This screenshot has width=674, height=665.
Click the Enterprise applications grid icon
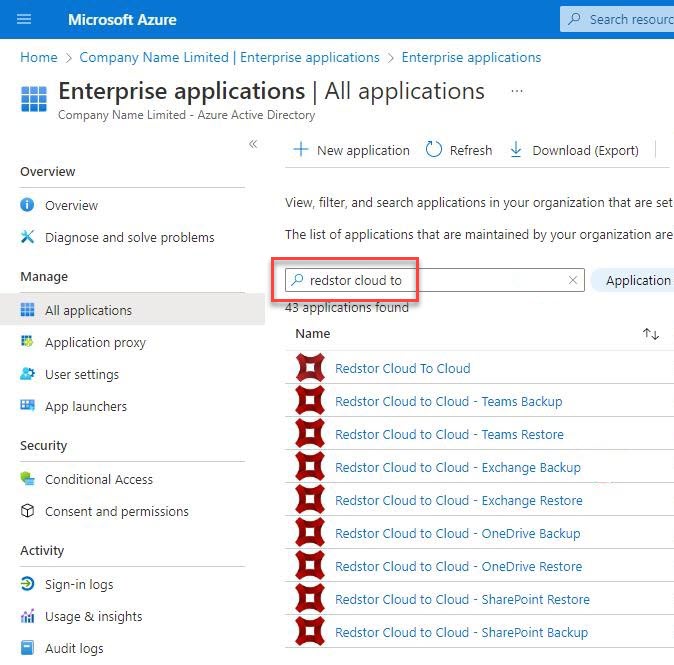34,98
